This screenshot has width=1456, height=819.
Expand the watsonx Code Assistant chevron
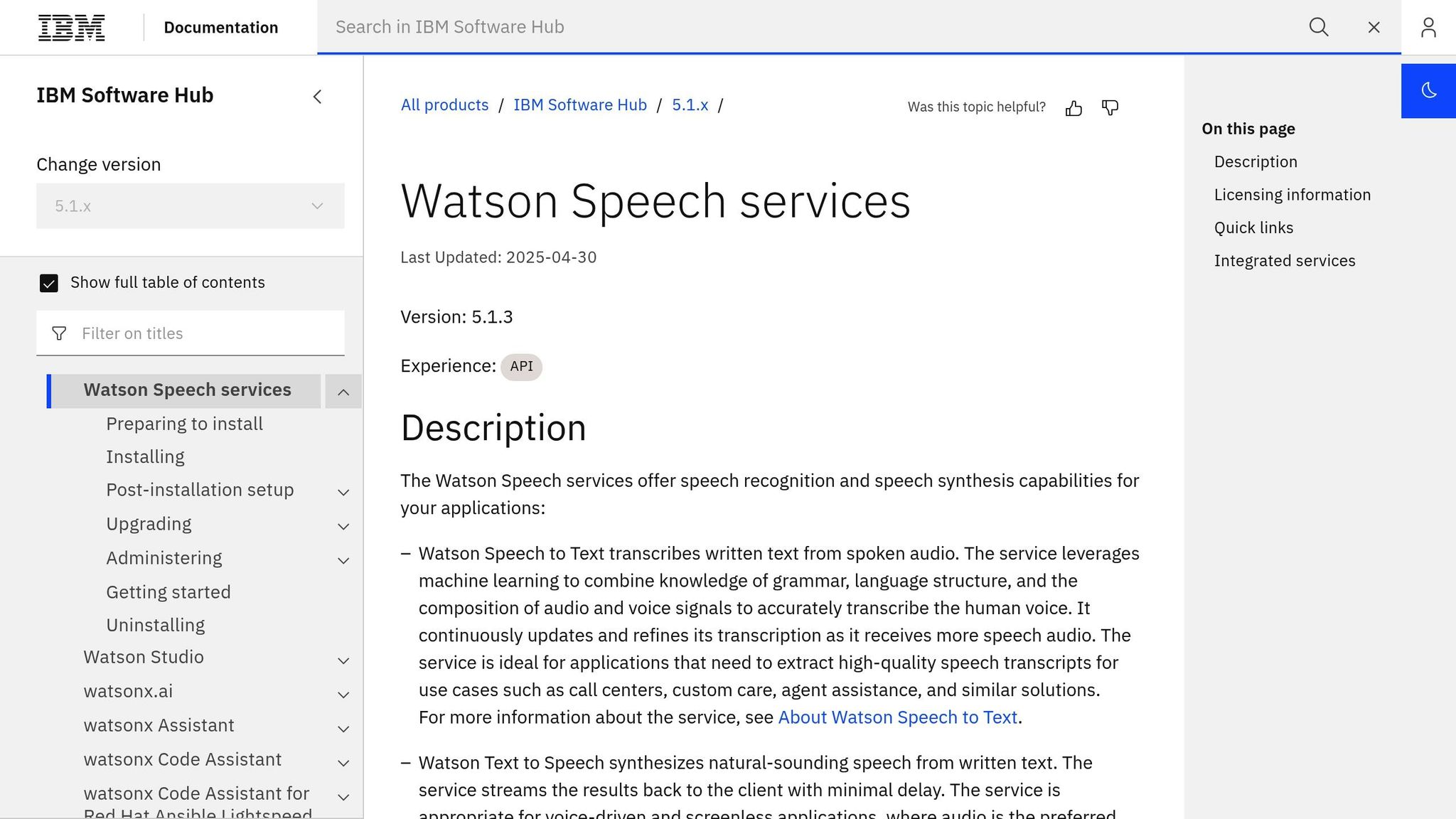coord(343,763)
